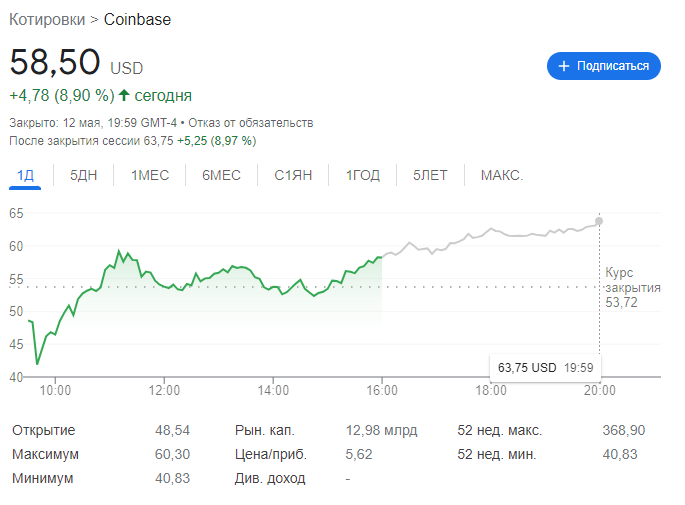The height and width of the screenshot is (505, 685).
Task: Show the 1МЕС price chart
Action: (x=150, y=175)
